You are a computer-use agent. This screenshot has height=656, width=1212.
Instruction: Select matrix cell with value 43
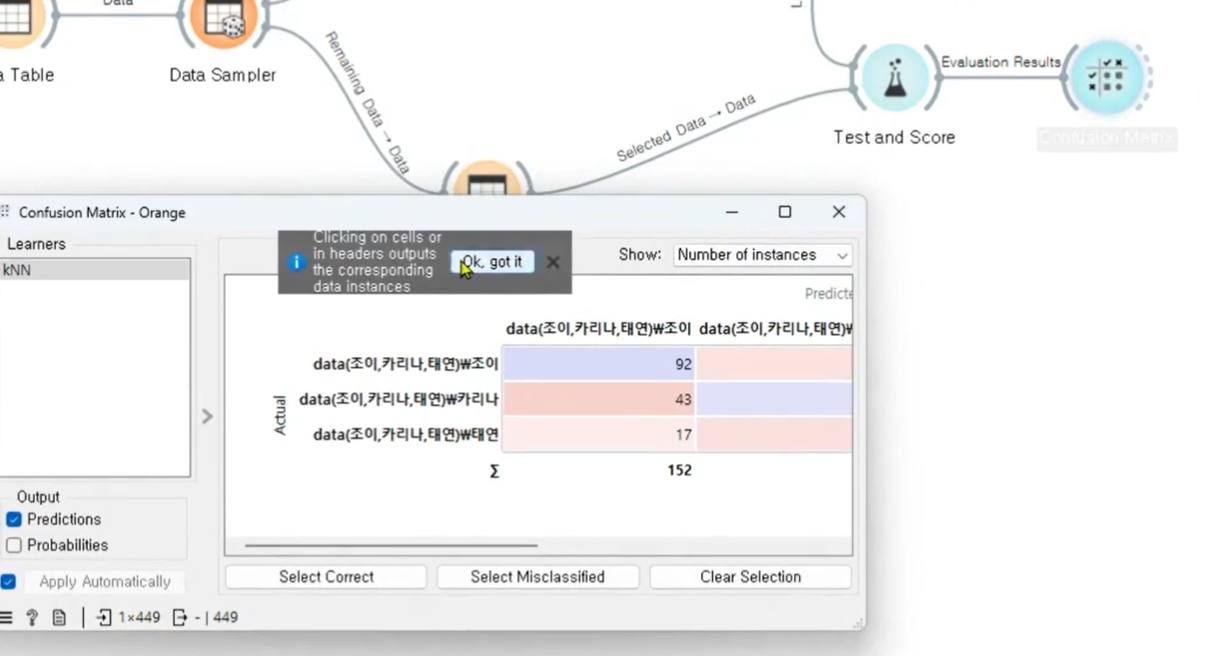point(598,399)
